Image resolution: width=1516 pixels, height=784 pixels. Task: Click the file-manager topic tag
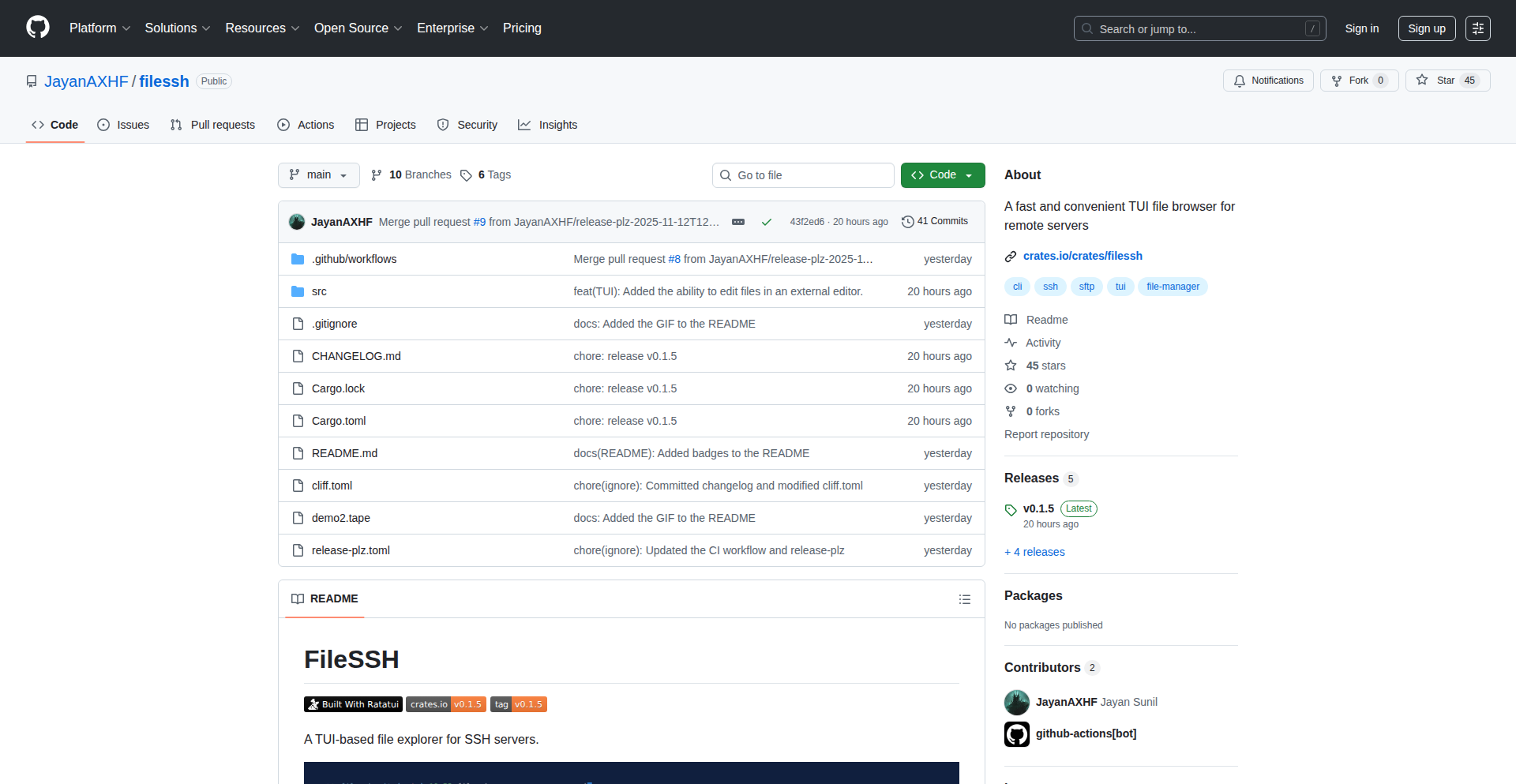click(x=1172, y=287)
